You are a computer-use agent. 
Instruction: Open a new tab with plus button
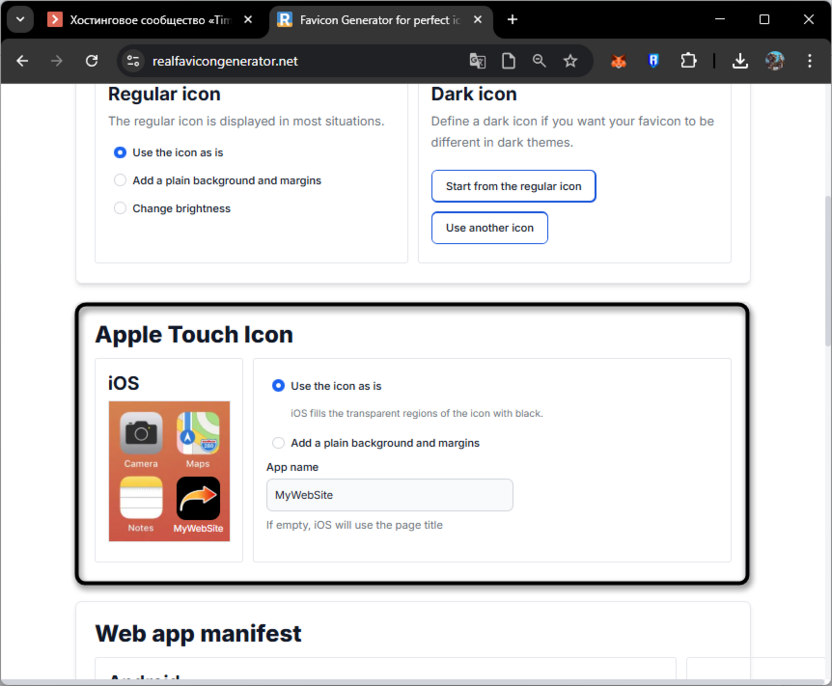[x=512, y=20]
